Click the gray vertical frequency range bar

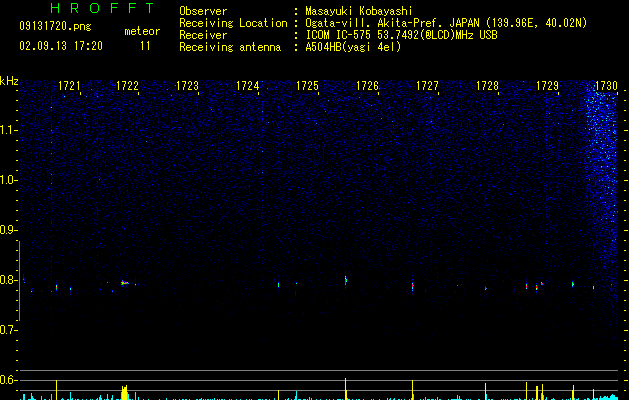[x=19, y=280]
